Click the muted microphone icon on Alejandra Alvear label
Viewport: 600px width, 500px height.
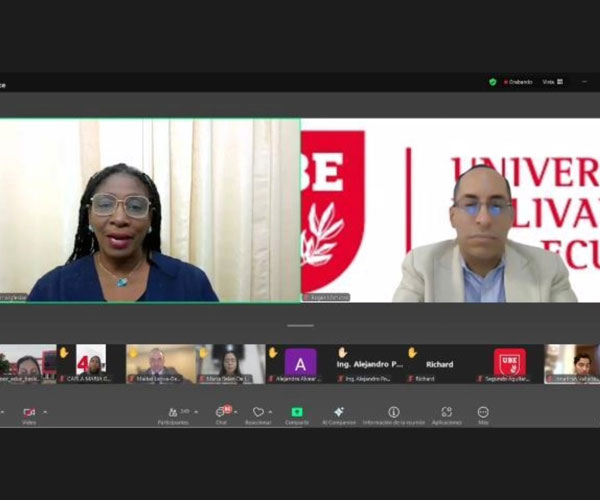tap(271, 379)
